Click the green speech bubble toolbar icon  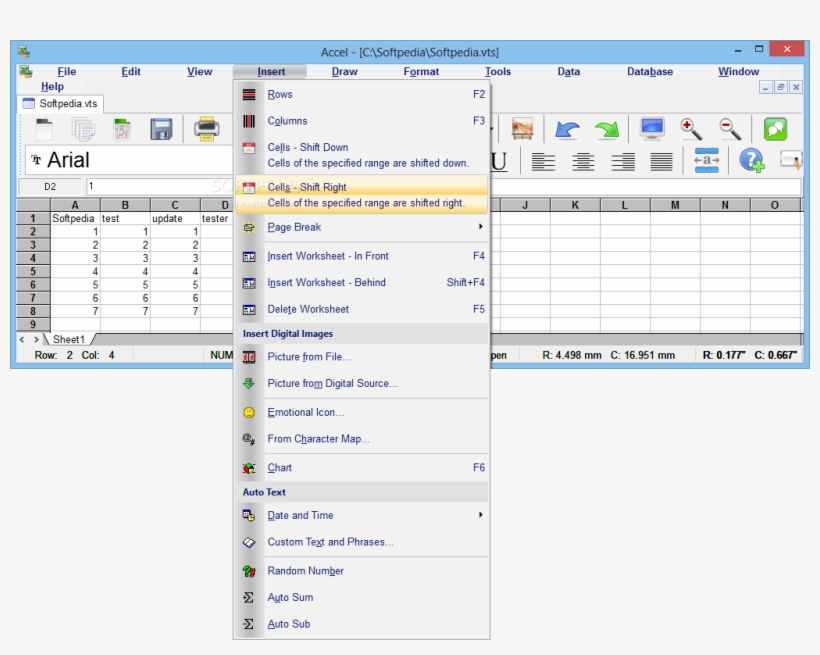(777, 127)
